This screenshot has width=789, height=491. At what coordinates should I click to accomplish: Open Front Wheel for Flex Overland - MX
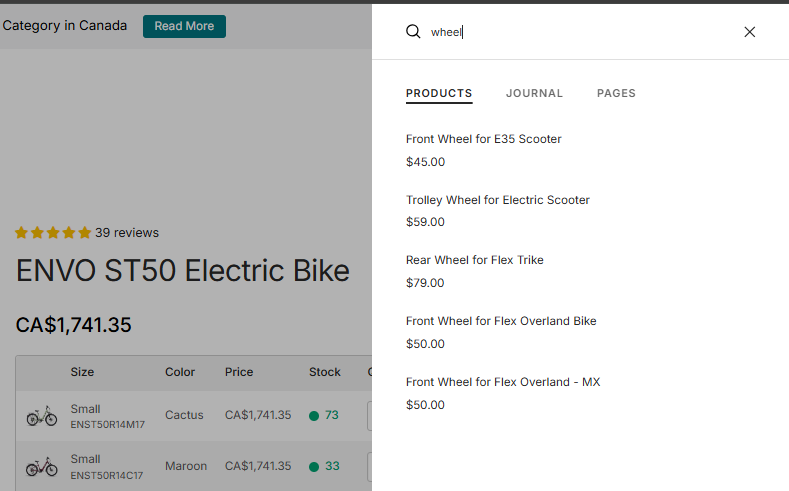pos(503,382)
